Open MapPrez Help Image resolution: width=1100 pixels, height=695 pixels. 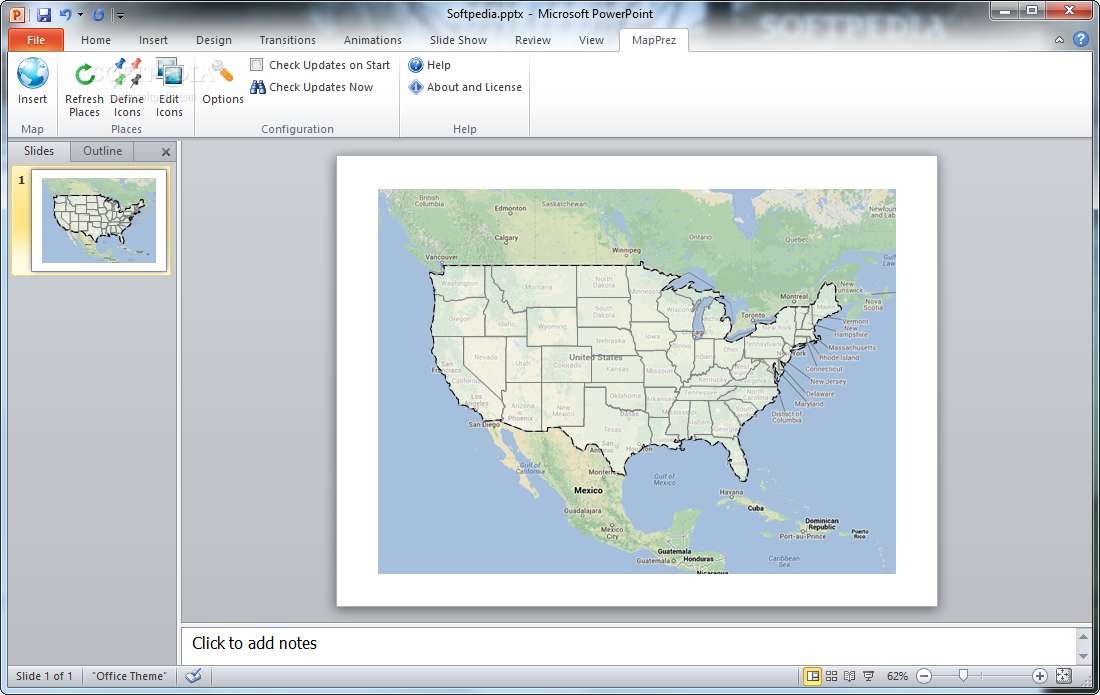click(x=429, y=65)
